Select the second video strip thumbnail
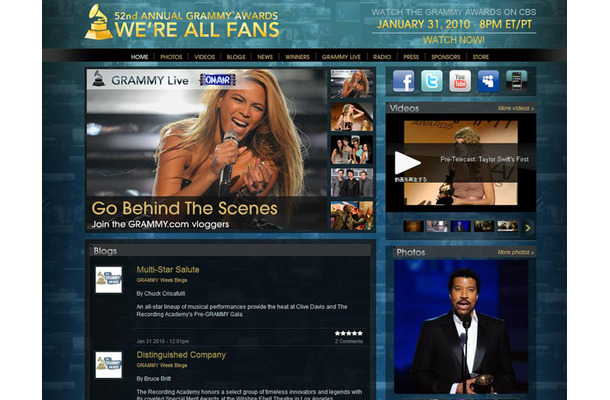 437,226
